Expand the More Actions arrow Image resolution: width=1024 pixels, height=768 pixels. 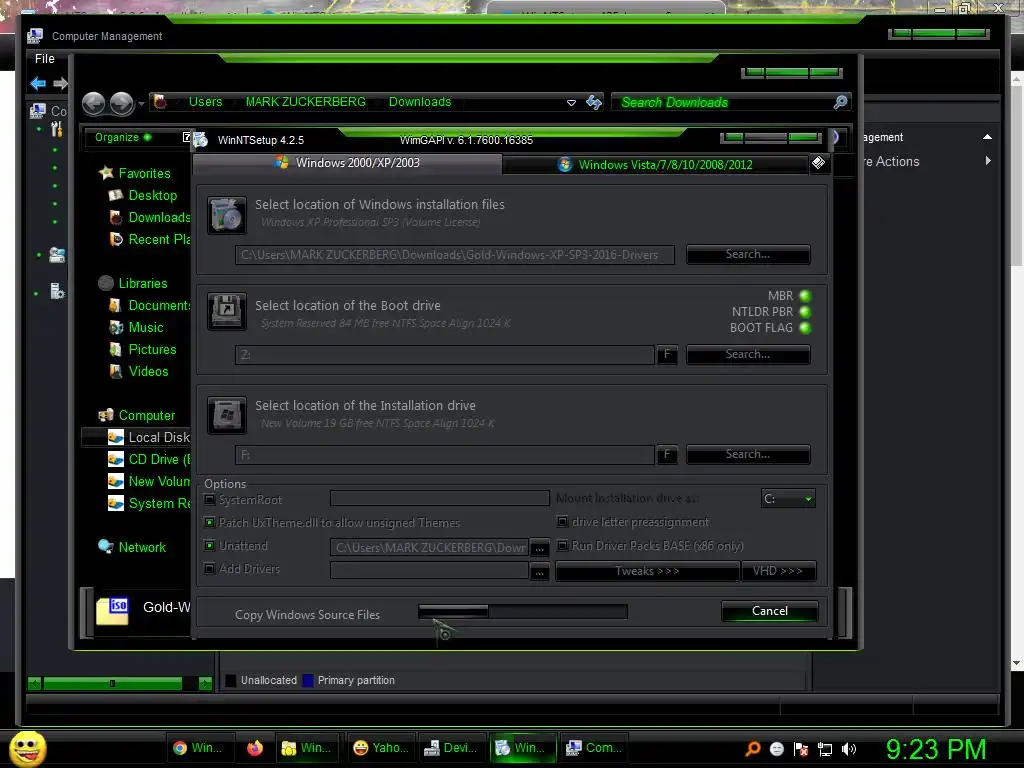pos(988,161)
